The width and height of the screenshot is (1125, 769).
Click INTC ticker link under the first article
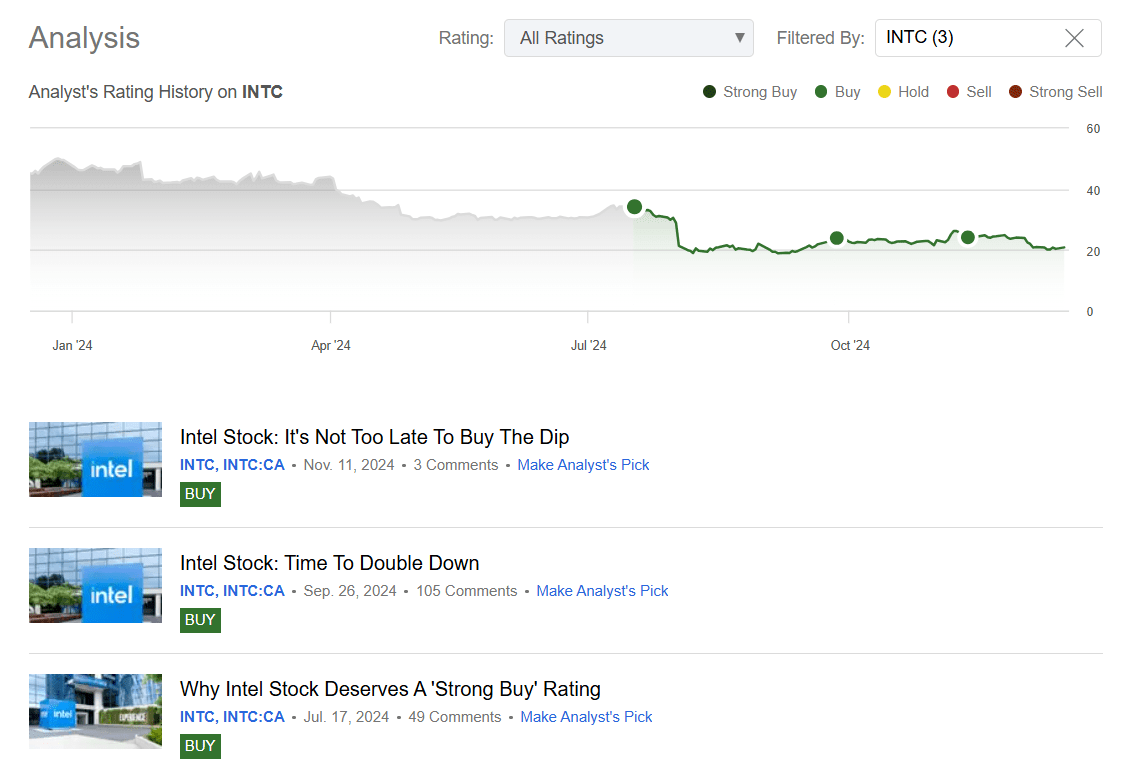(x=194, y=464)
